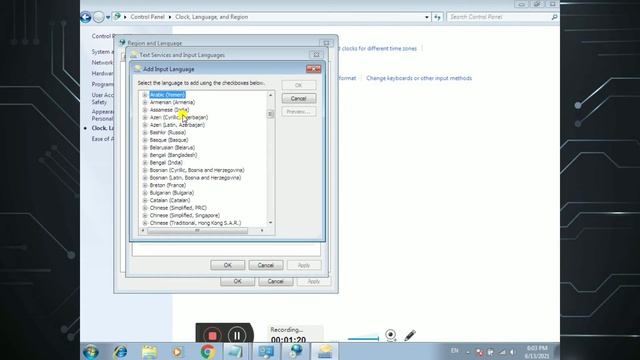The height and width of the screenshot is (360, 640).
Task: Expand the Belarusian (Belarus) node
Action: click(x=145, y=148)
